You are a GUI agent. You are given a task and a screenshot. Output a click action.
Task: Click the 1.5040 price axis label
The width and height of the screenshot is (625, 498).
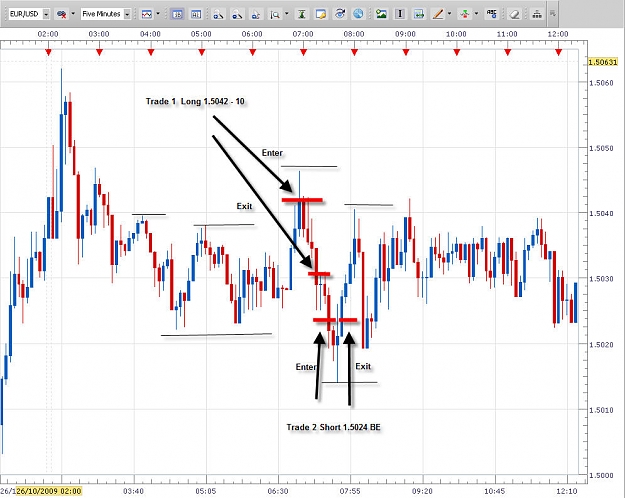coord(602,213)
